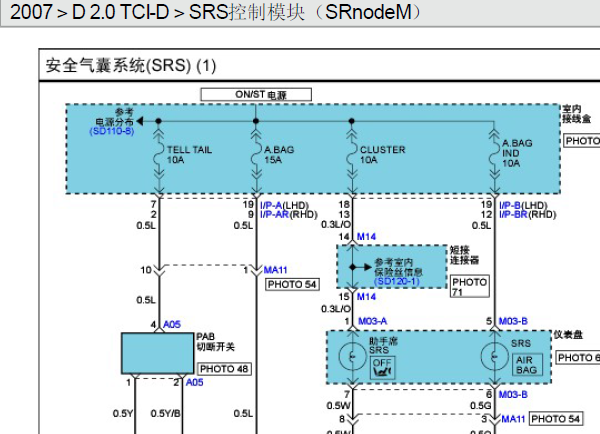
Task: Select the SRS AIR BAG lamp circle symbol
Action: (494, 356)
